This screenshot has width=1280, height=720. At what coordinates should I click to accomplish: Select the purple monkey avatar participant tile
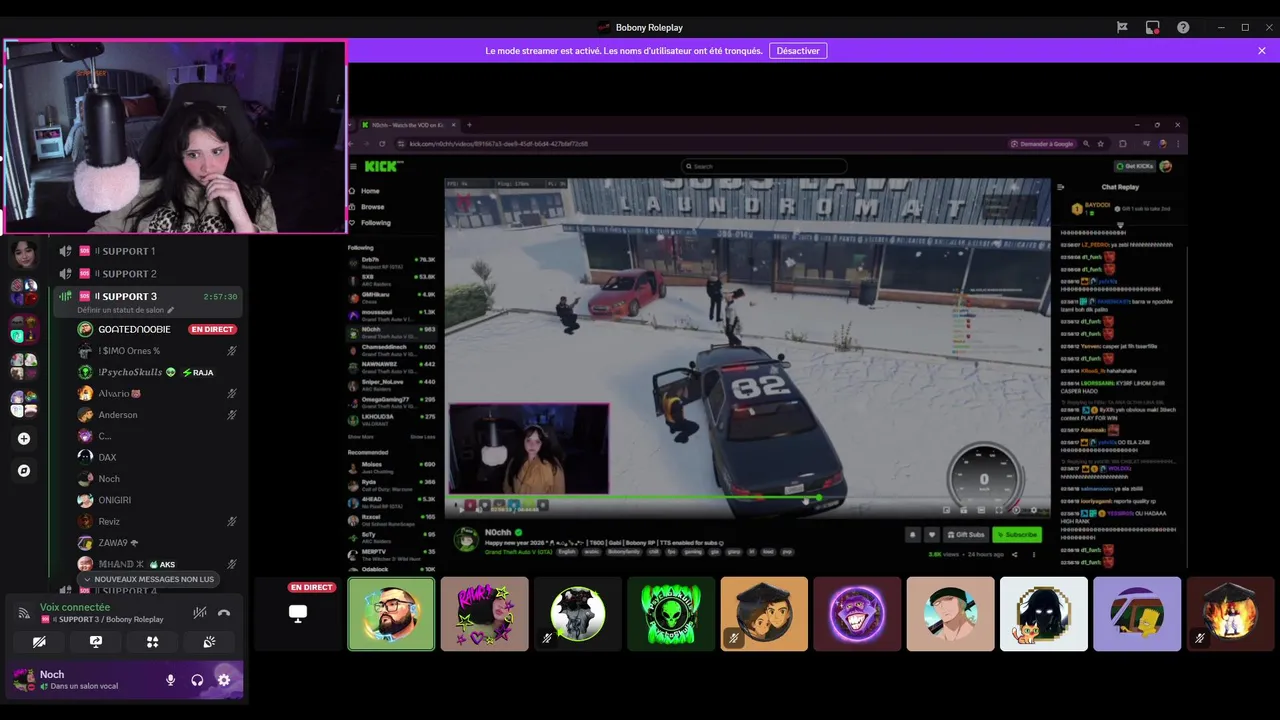click(857, 614)
